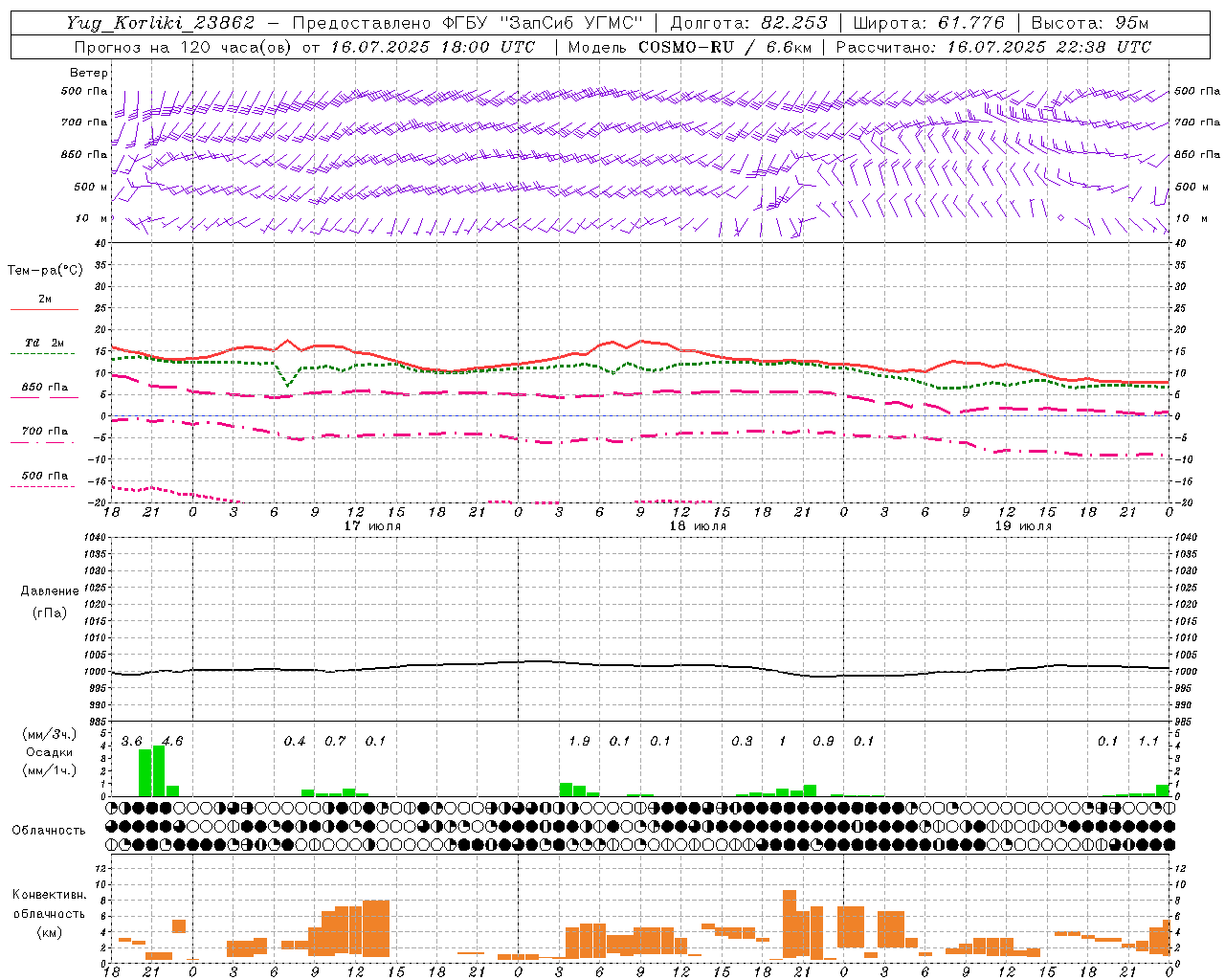1225x980 pixels.
Task: Click the station title Yug_Korliki_23862
Action: click(161, 23)
